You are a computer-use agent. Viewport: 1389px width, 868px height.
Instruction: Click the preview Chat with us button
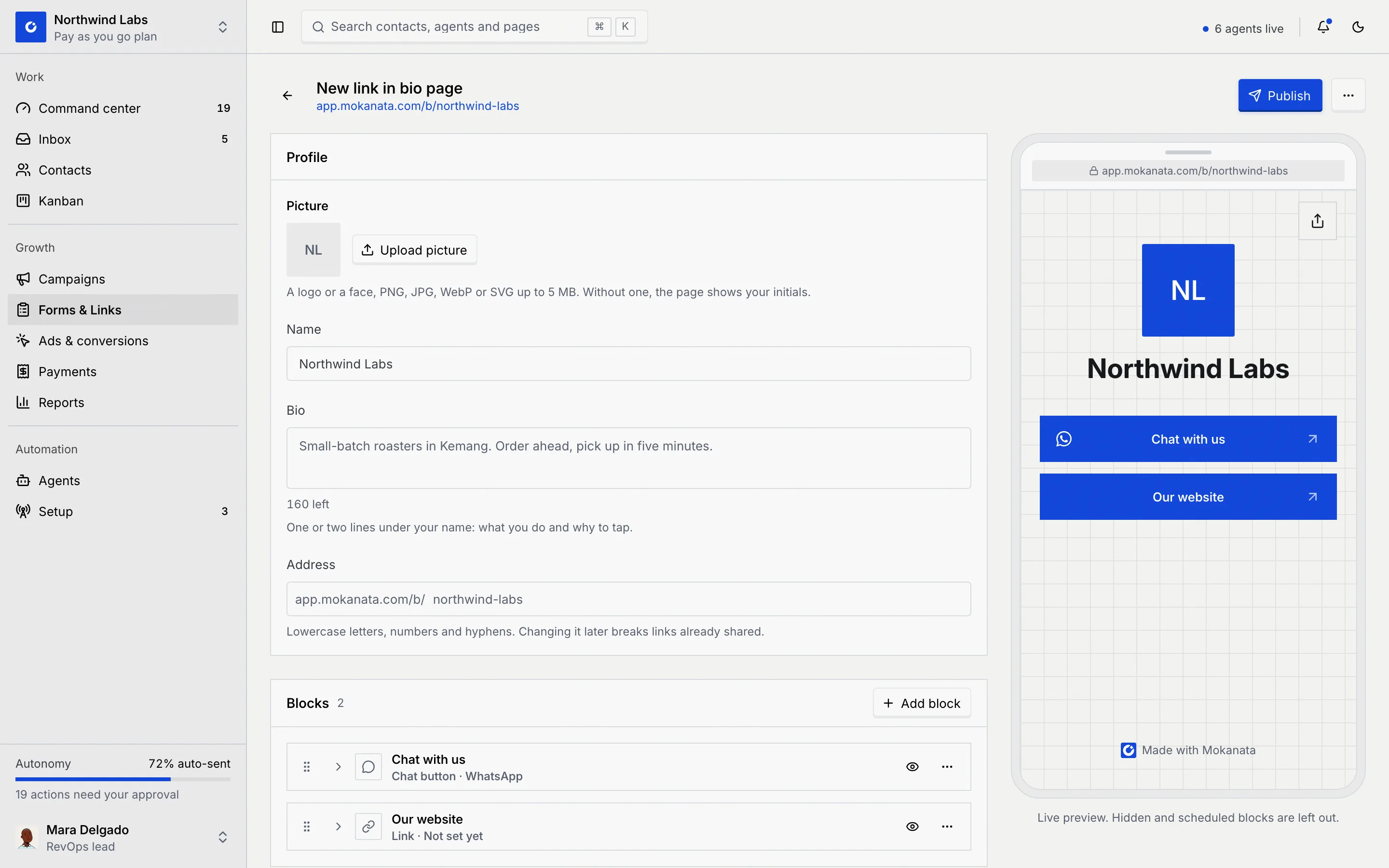1188,439
